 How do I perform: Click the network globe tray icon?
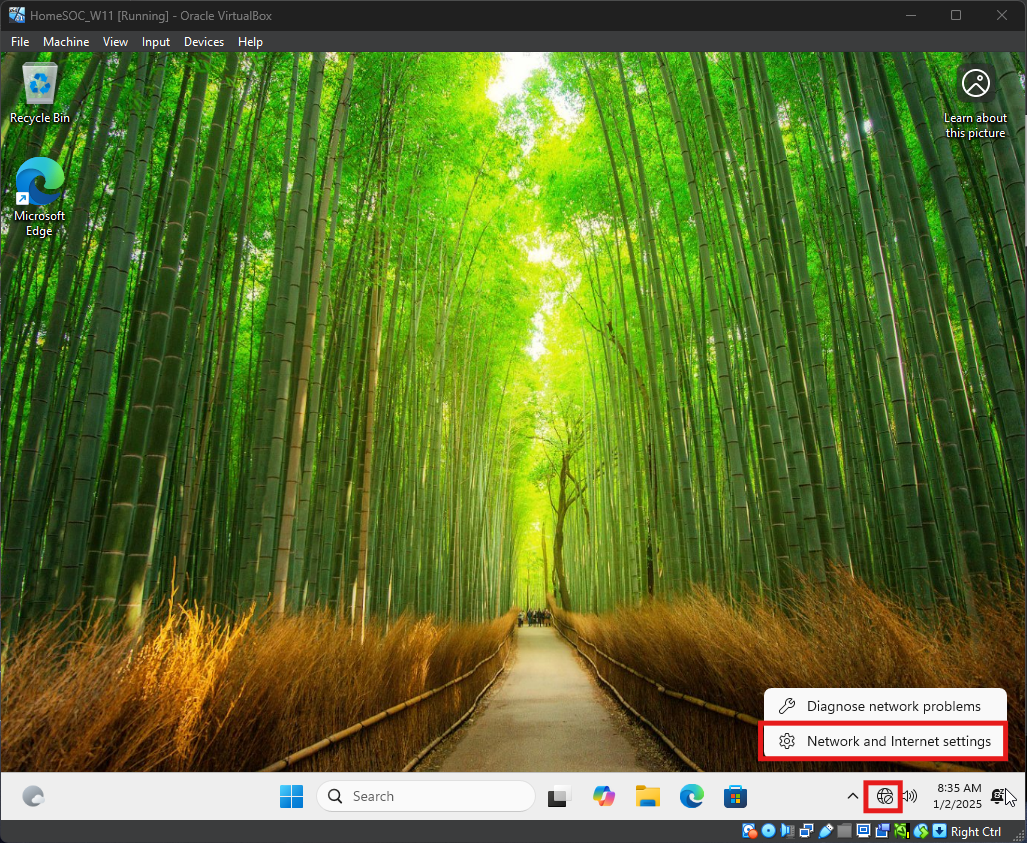(884, 796)
